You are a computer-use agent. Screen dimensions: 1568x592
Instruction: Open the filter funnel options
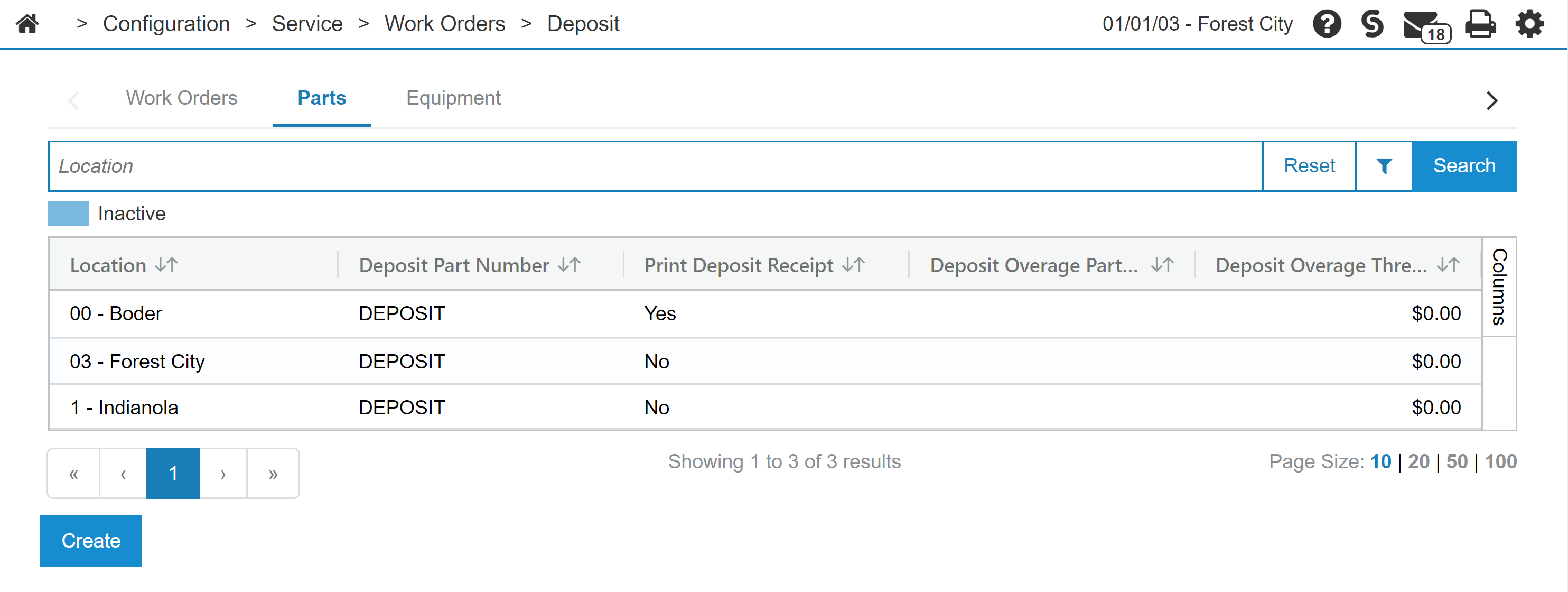[1384, 165]
